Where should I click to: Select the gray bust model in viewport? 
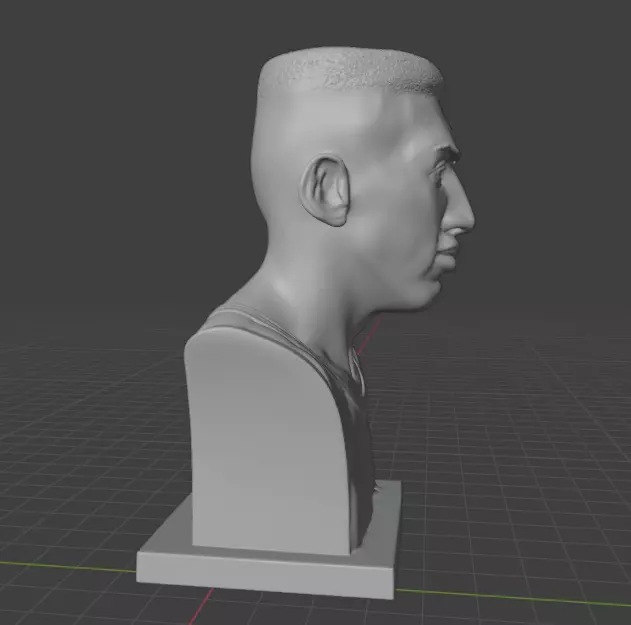pyautogui.click(x=306, y=322)
